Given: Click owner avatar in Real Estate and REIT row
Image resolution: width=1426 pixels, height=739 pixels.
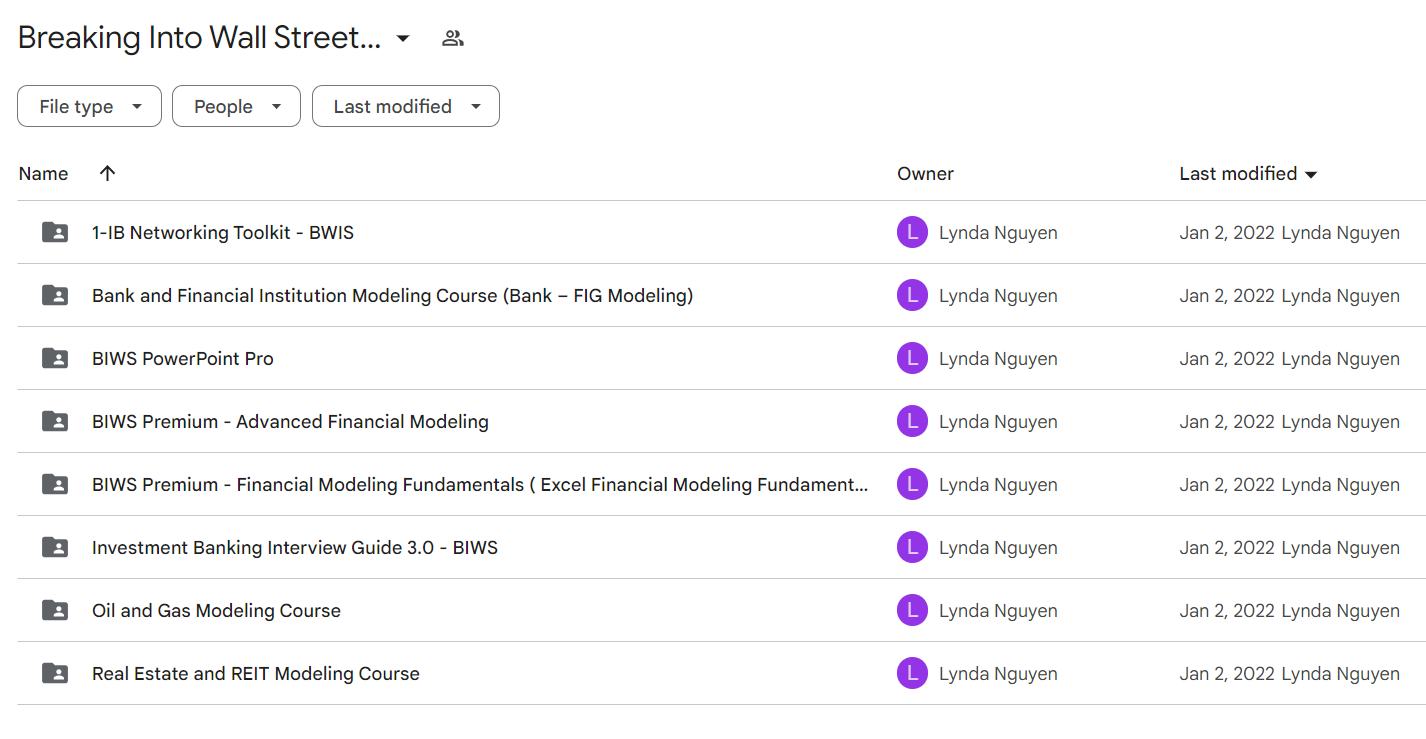Looking at the screenshot, I should [x=912, y=674].
